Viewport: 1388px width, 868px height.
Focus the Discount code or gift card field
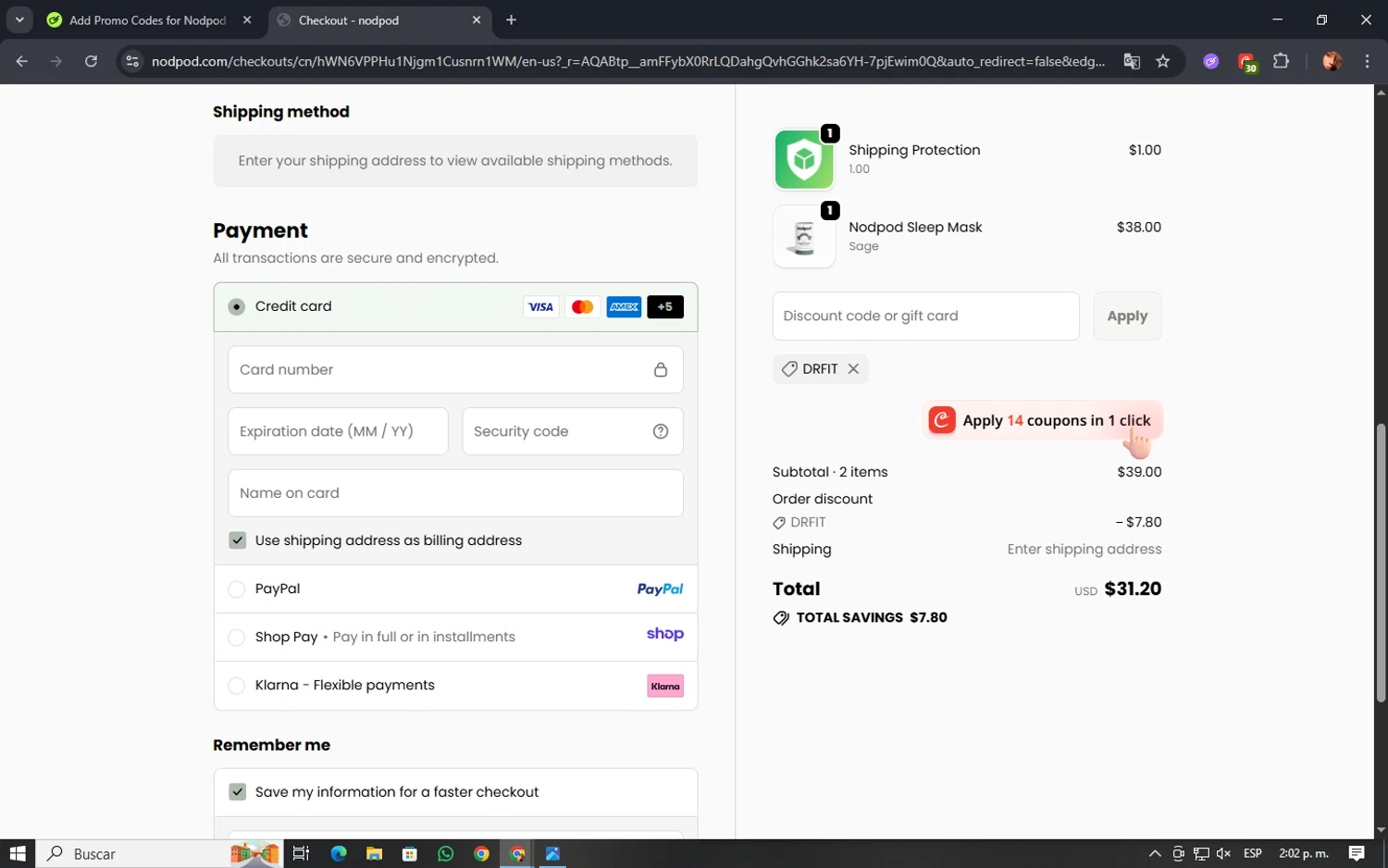coord(926,316)
